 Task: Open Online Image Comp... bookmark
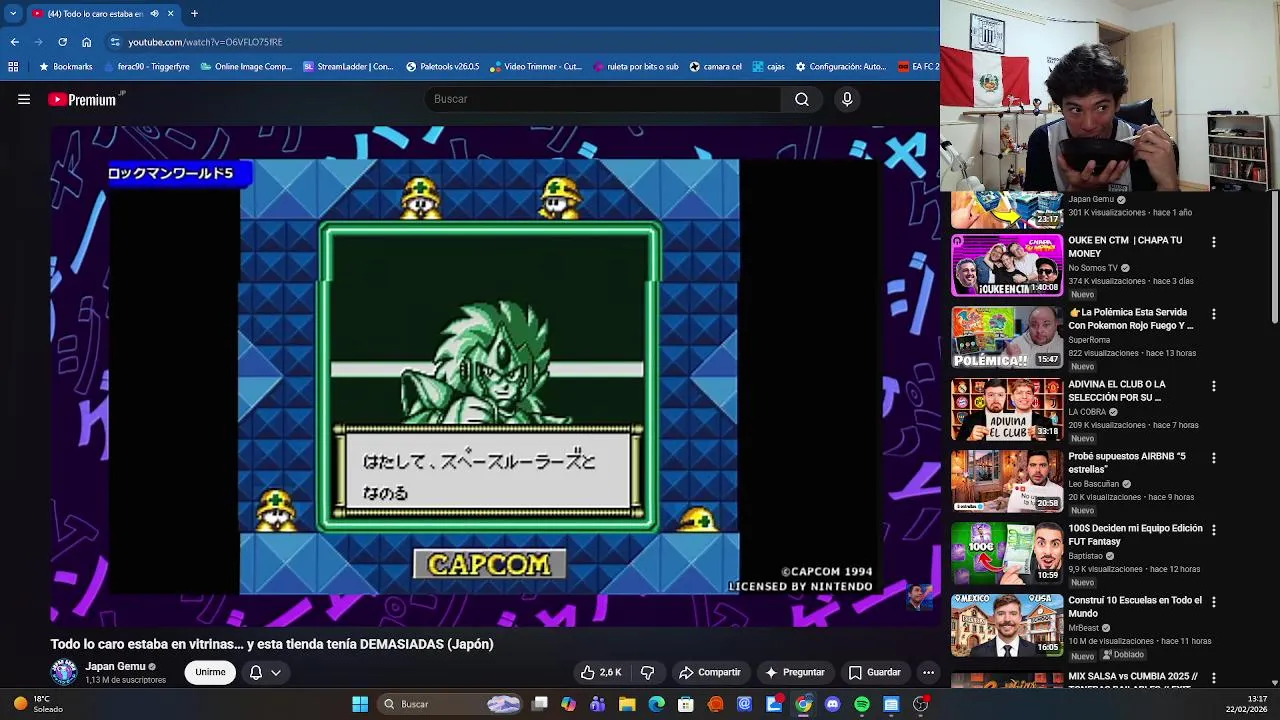click(245, 67)
